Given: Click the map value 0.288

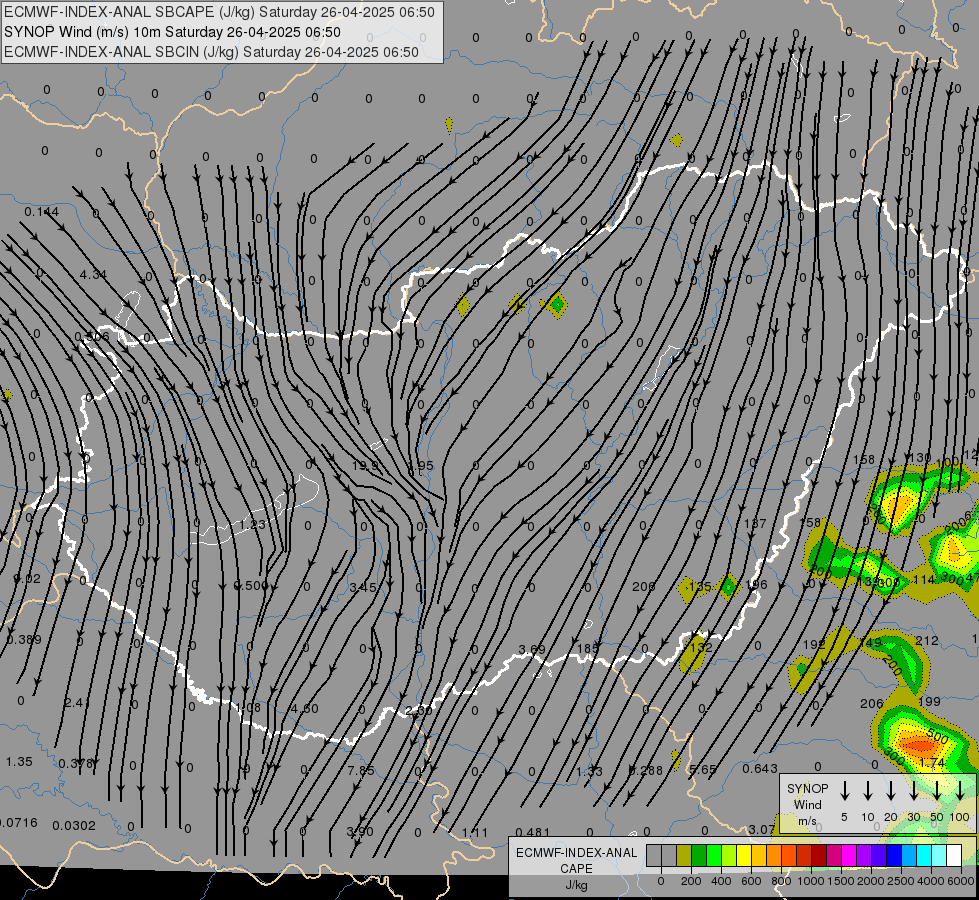Looking at the screenshot, I should pos(646,770).
